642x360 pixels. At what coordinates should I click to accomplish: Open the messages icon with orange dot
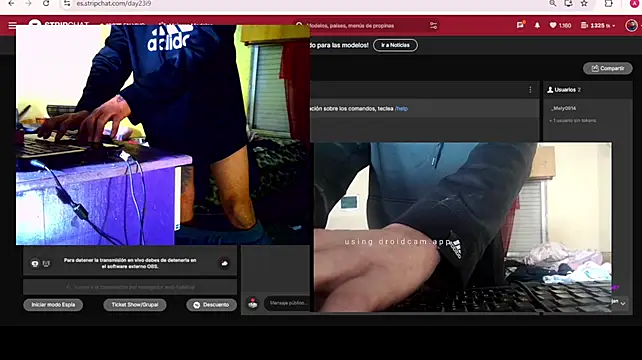coord(520,25)
